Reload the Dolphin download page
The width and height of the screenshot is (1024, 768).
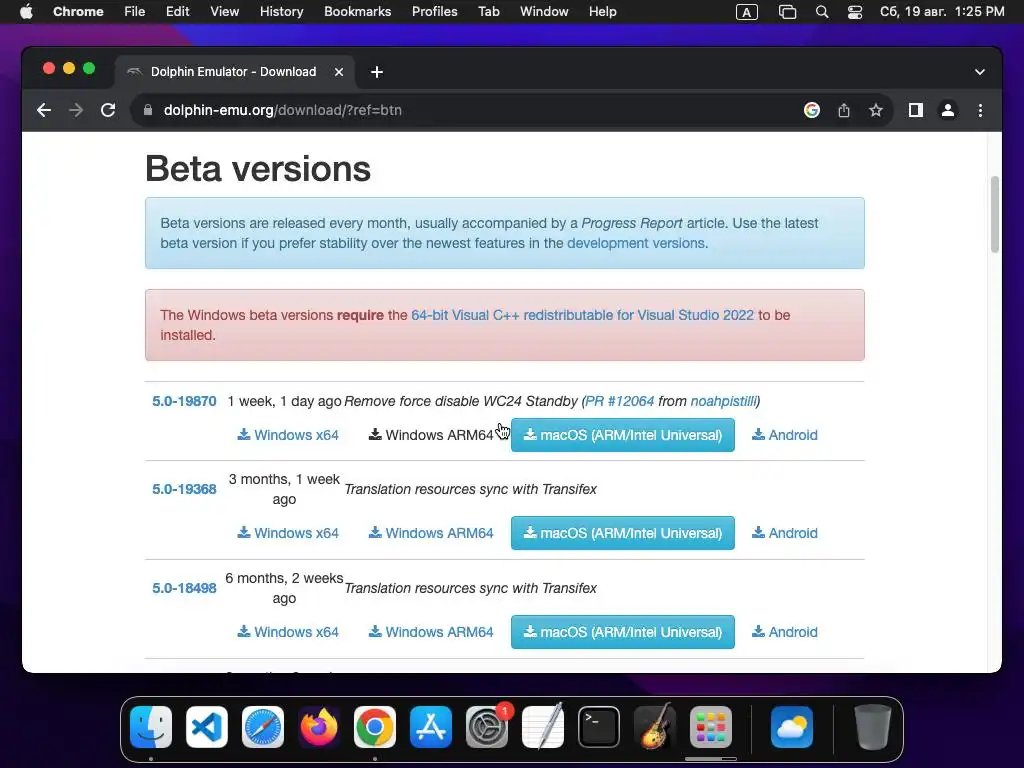click(x=108, y=110)
